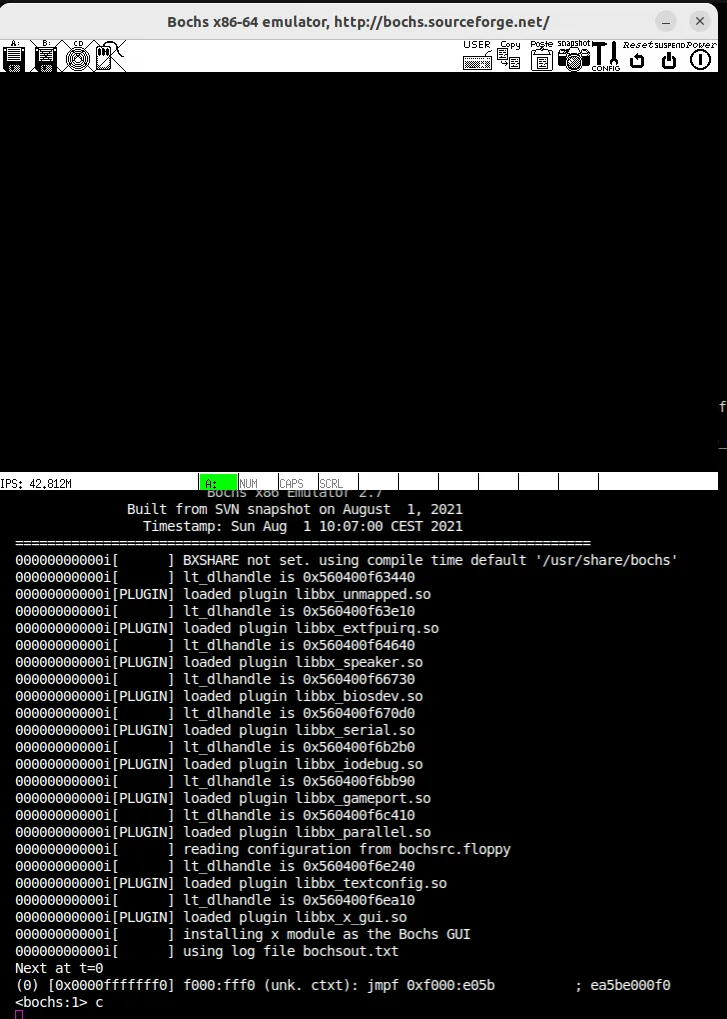Click 'loaded plugin libbx_gameport.so' line
Viewport: 727px width, 1019px height.
(x=223, y=798)
